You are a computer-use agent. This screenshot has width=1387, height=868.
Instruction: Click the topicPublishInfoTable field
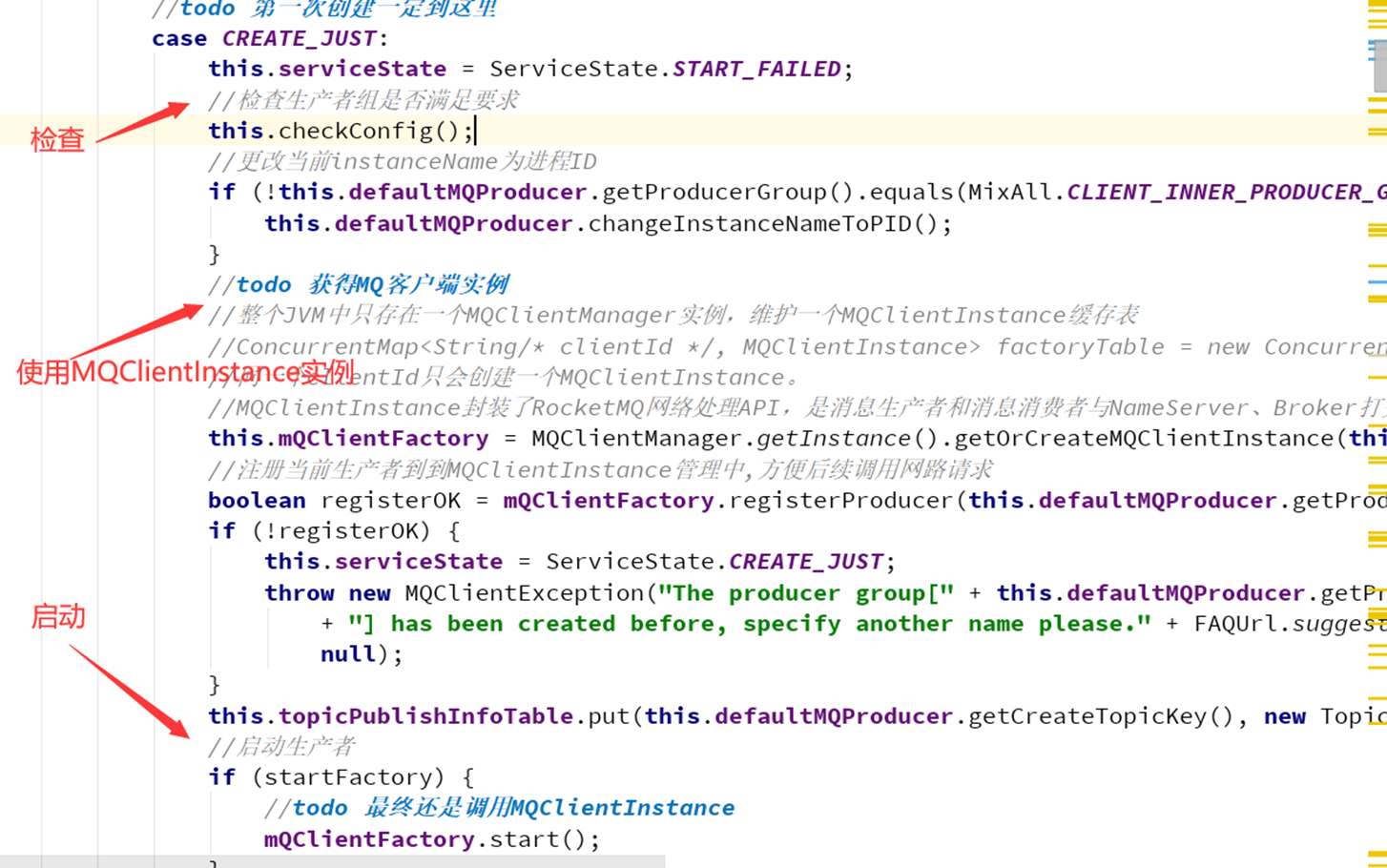(x=425, y=715)
